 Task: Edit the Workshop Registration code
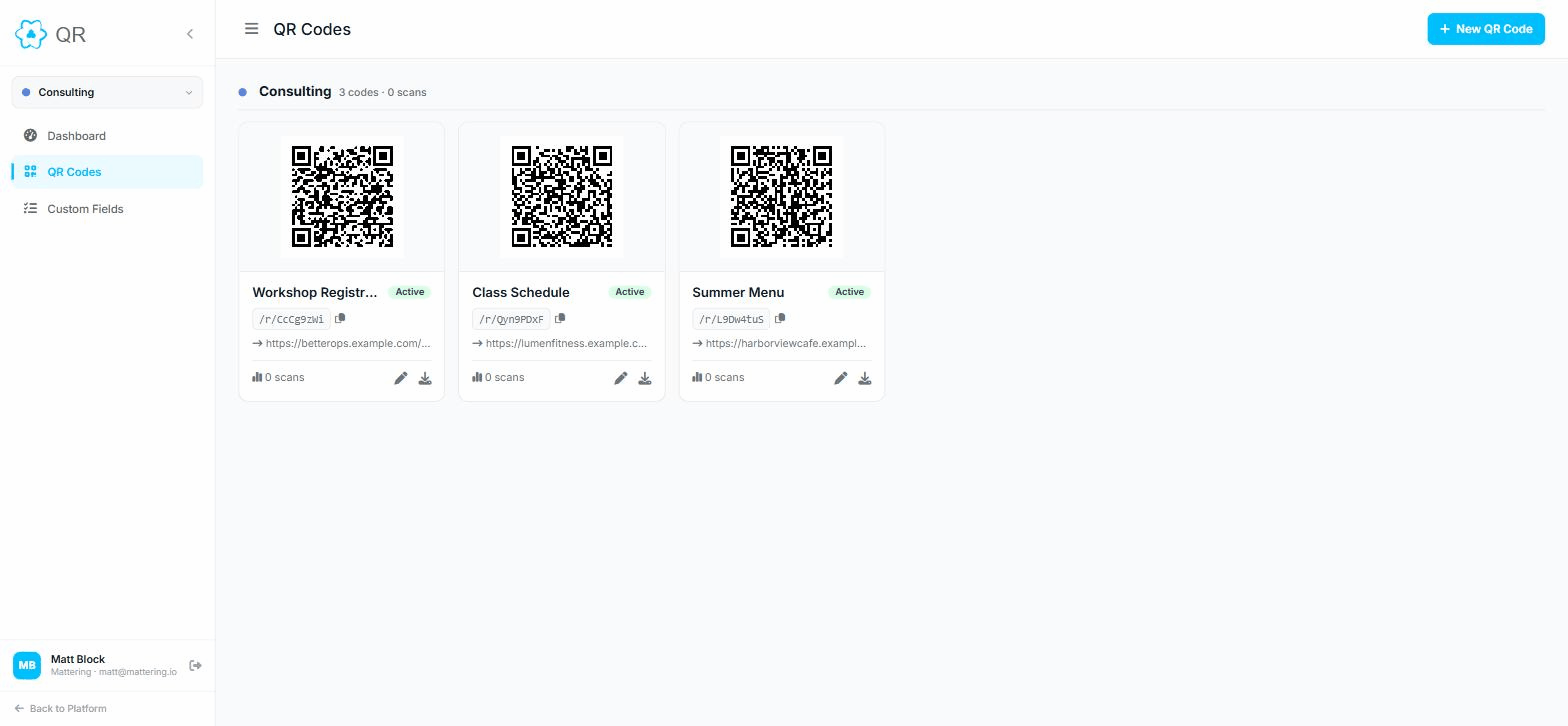(x=401, y=378)
